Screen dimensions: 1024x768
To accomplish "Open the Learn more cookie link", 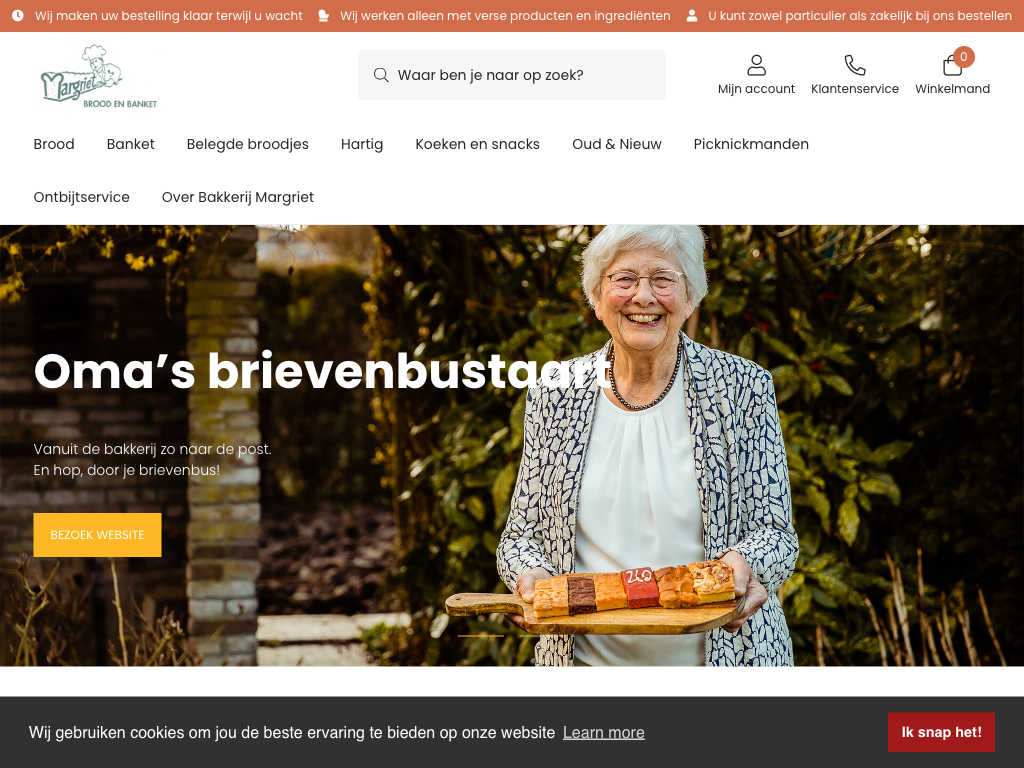I will [603, 733].
